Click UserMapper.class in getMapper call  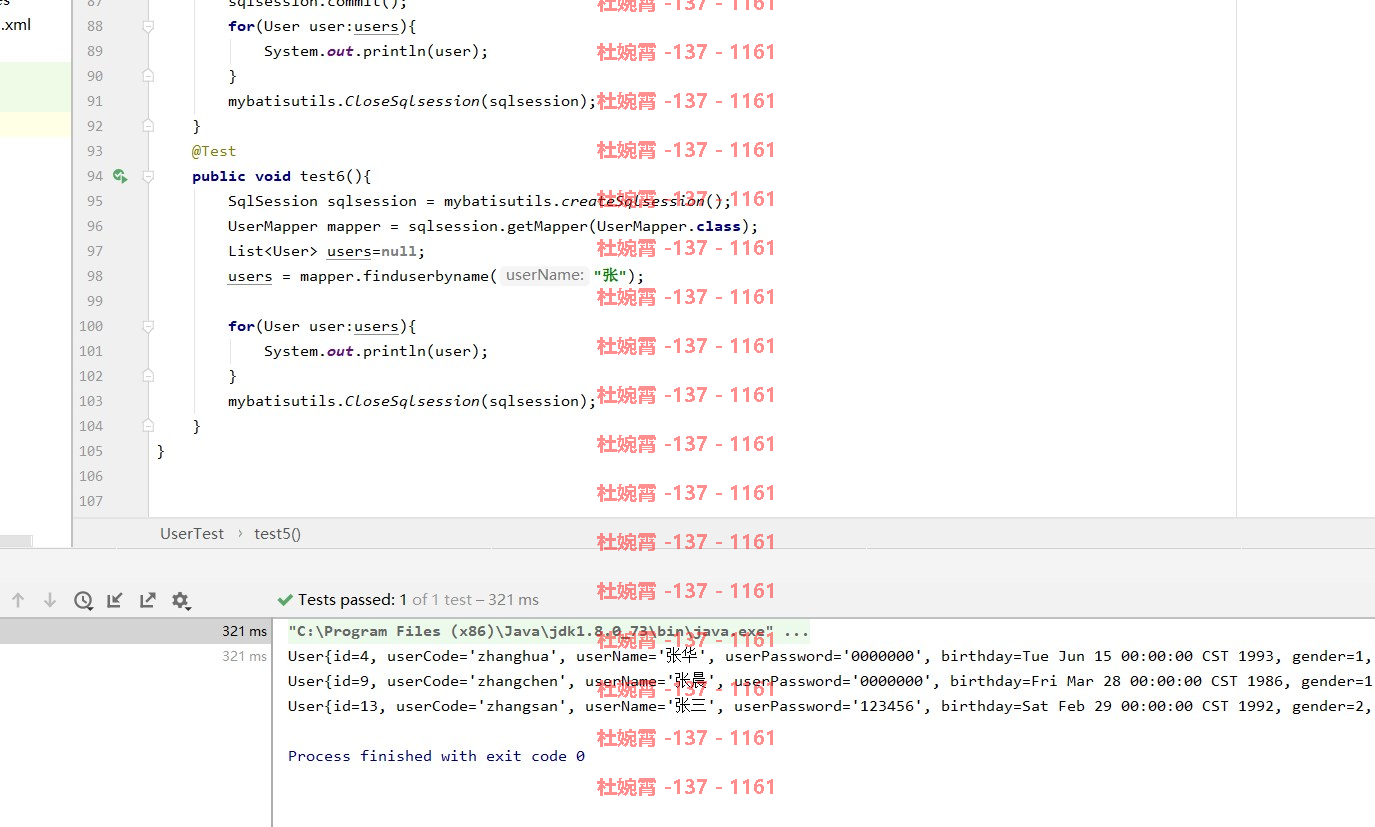[x=669, y=226]
